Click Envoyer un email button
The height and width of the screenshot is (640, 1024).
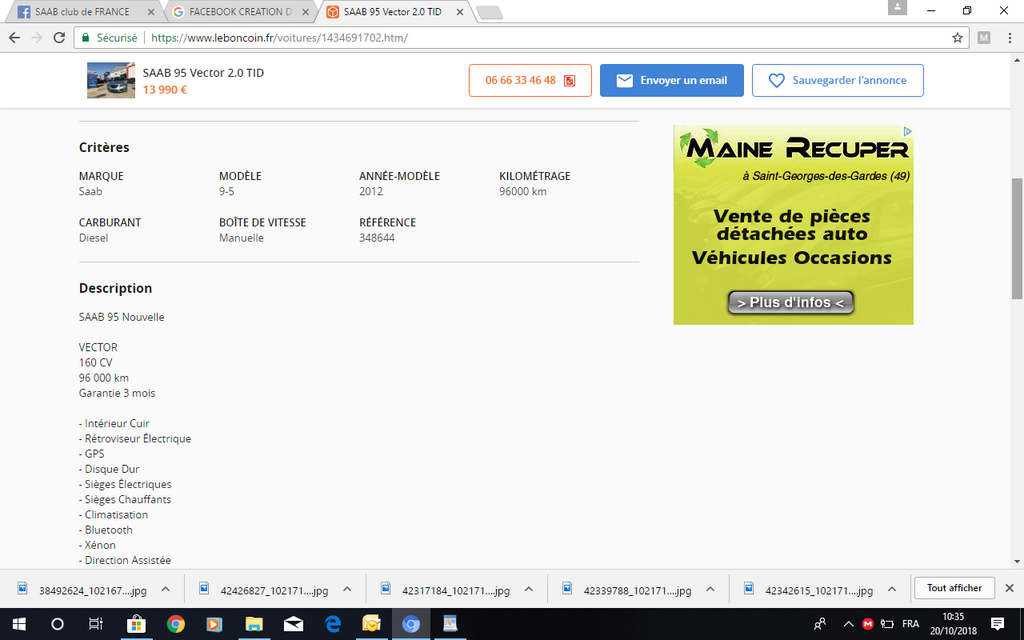click(x=671, y=80)
